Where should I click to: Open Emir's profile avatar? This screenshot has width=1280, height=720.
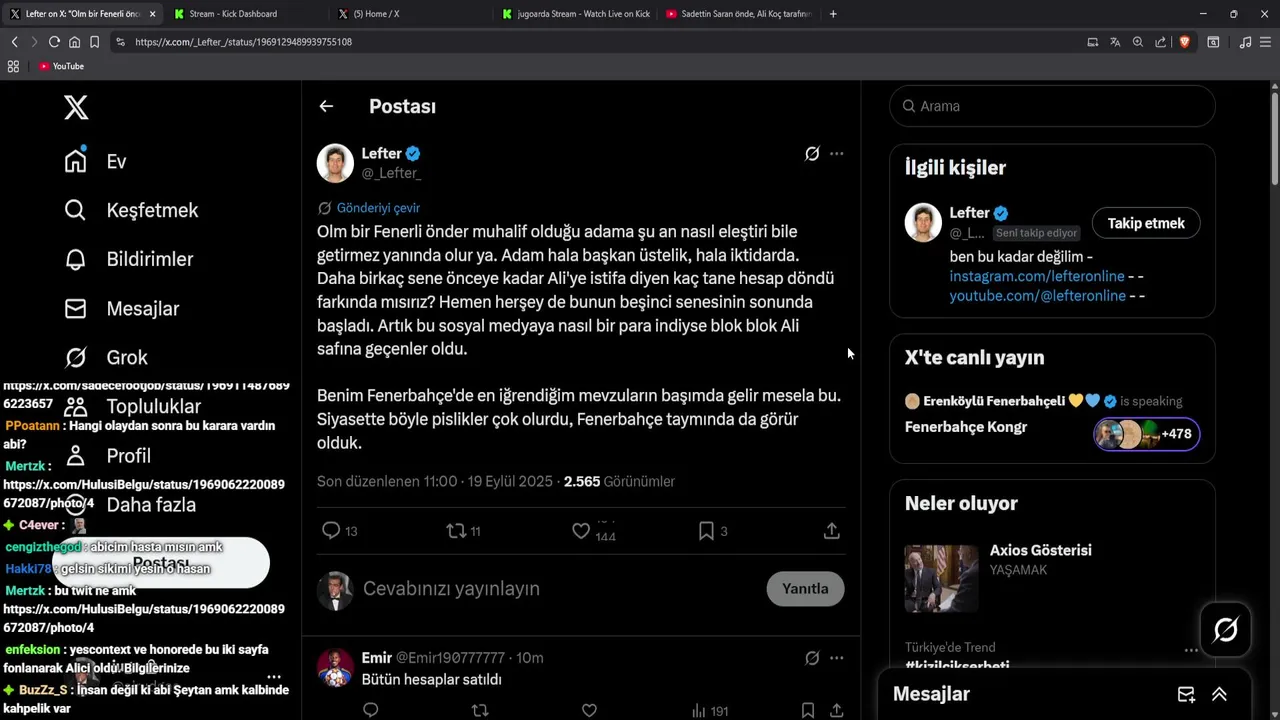coord(335,668)
